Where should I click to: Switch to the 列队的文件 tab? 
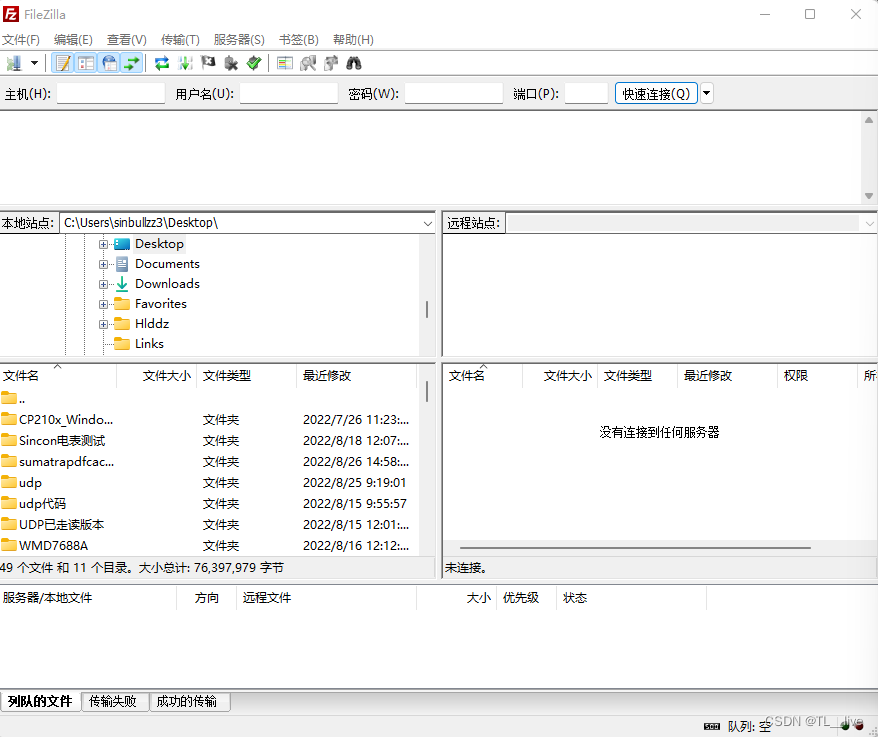tap(40, 701)
